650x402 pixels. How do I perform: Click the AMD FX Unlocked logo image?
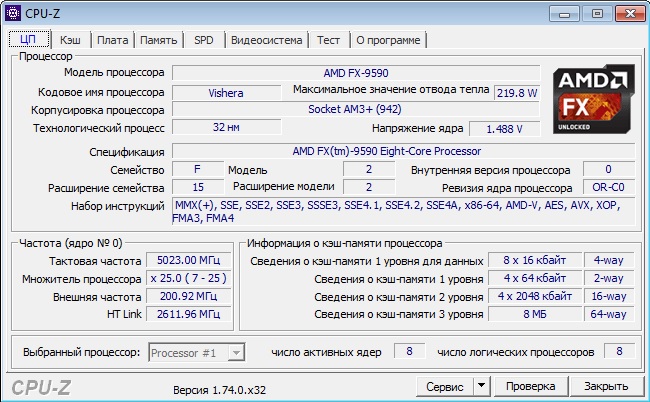[594, 99]
